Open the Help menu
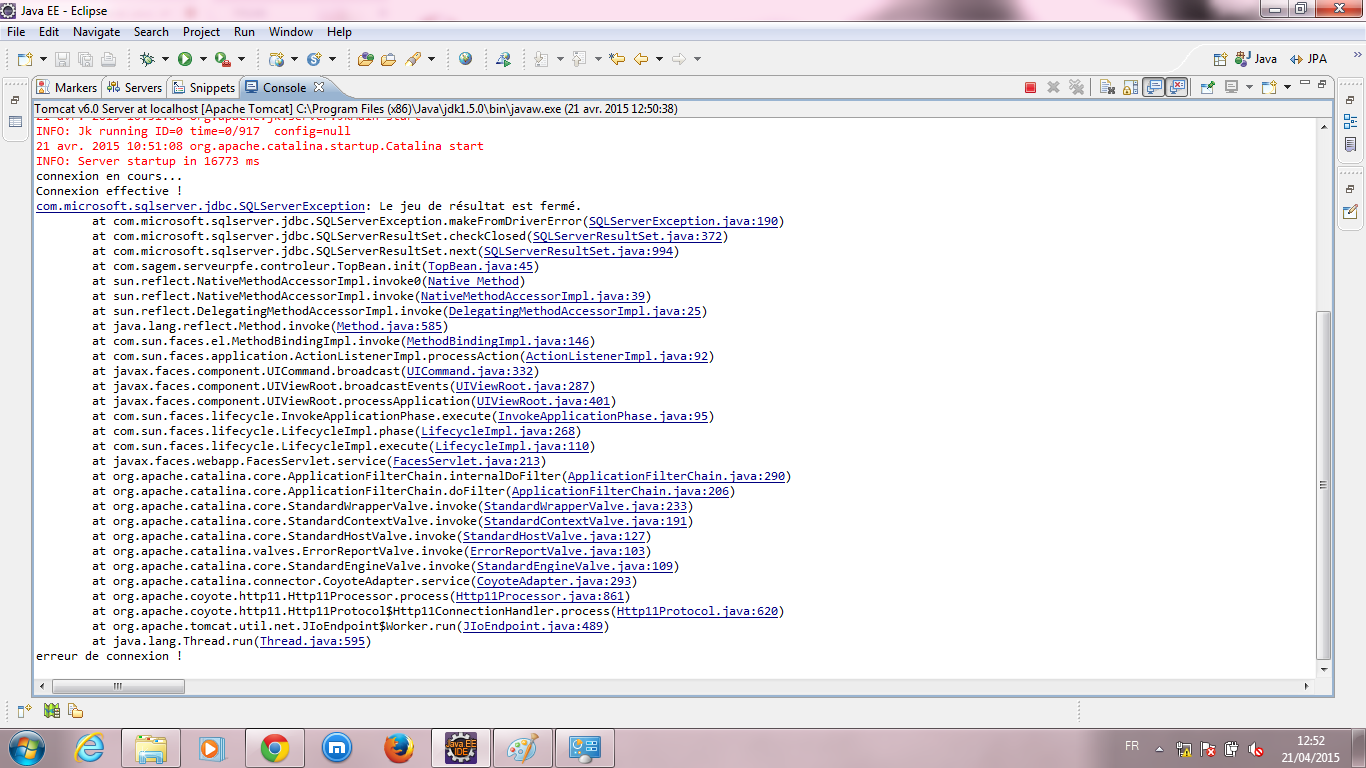 click(340, 32)
